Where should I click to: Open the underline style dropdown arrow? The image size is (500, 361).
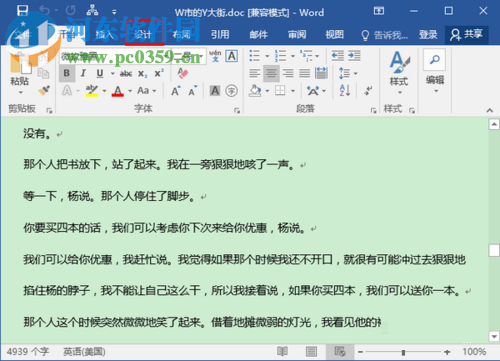coord(113,74)
